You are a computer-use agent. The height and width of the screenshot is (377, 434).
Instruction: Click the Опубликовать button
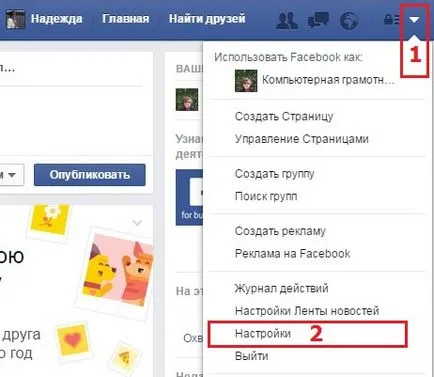click(x=90, y=175)
